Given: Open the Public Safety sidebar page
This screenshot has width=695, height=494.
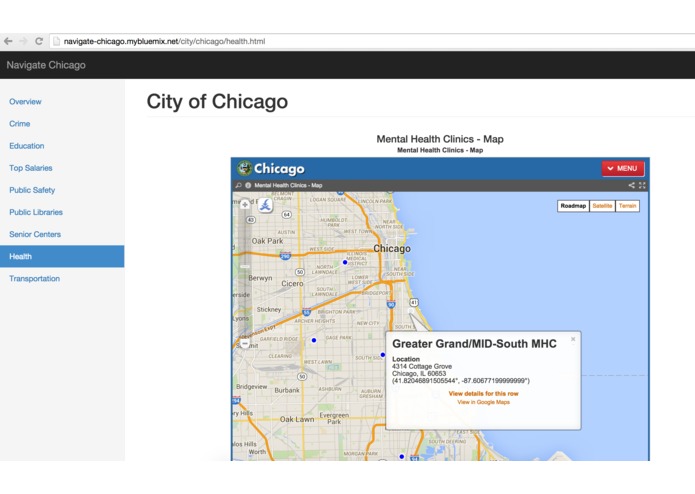Looking at the screenshot, I should click(32, 190).
